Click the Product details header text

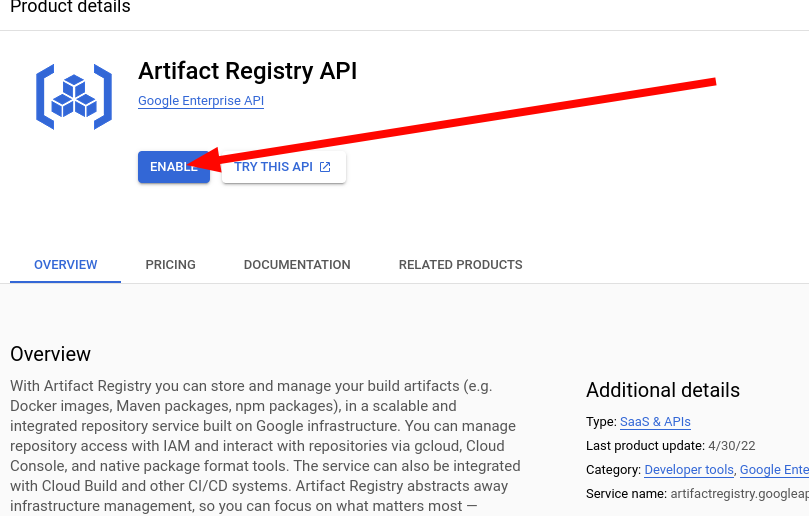coord(70,7)
